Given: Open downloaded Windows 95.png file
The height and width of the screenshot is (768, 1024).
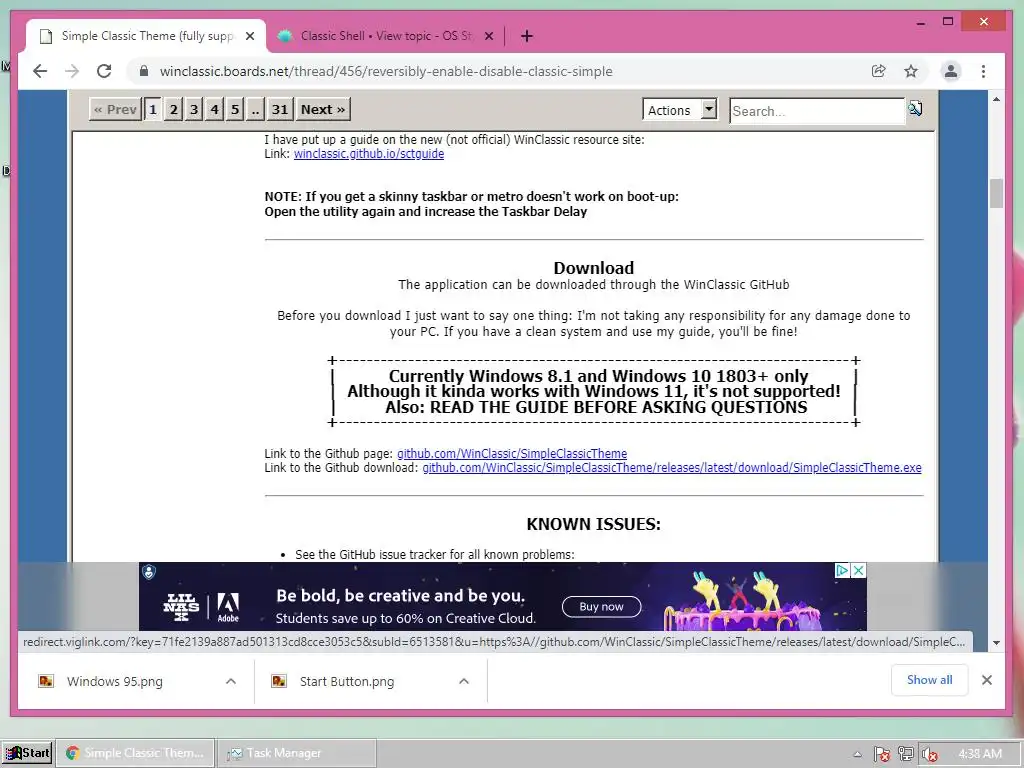Looking at the screenshot, I should 115,681.
